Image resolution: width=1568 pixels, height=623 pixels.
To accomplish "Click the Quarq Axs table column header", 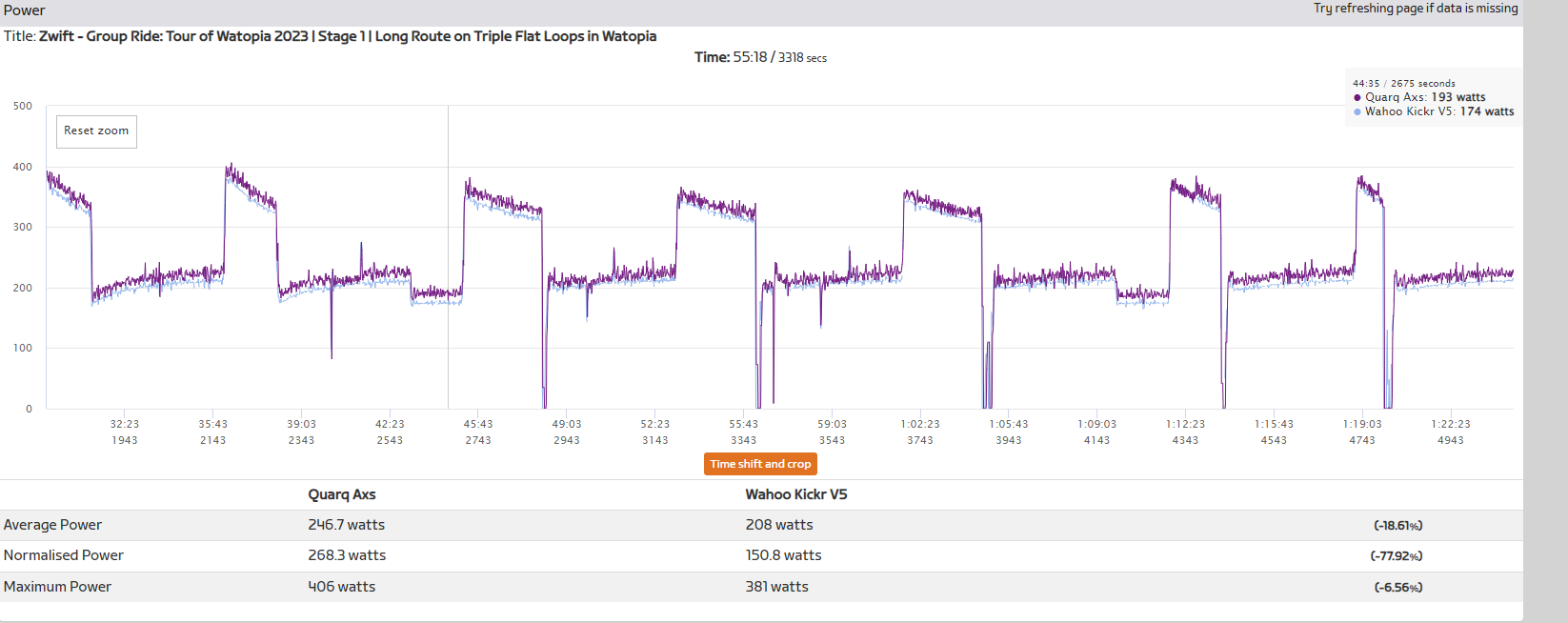I will pos(342,494).
